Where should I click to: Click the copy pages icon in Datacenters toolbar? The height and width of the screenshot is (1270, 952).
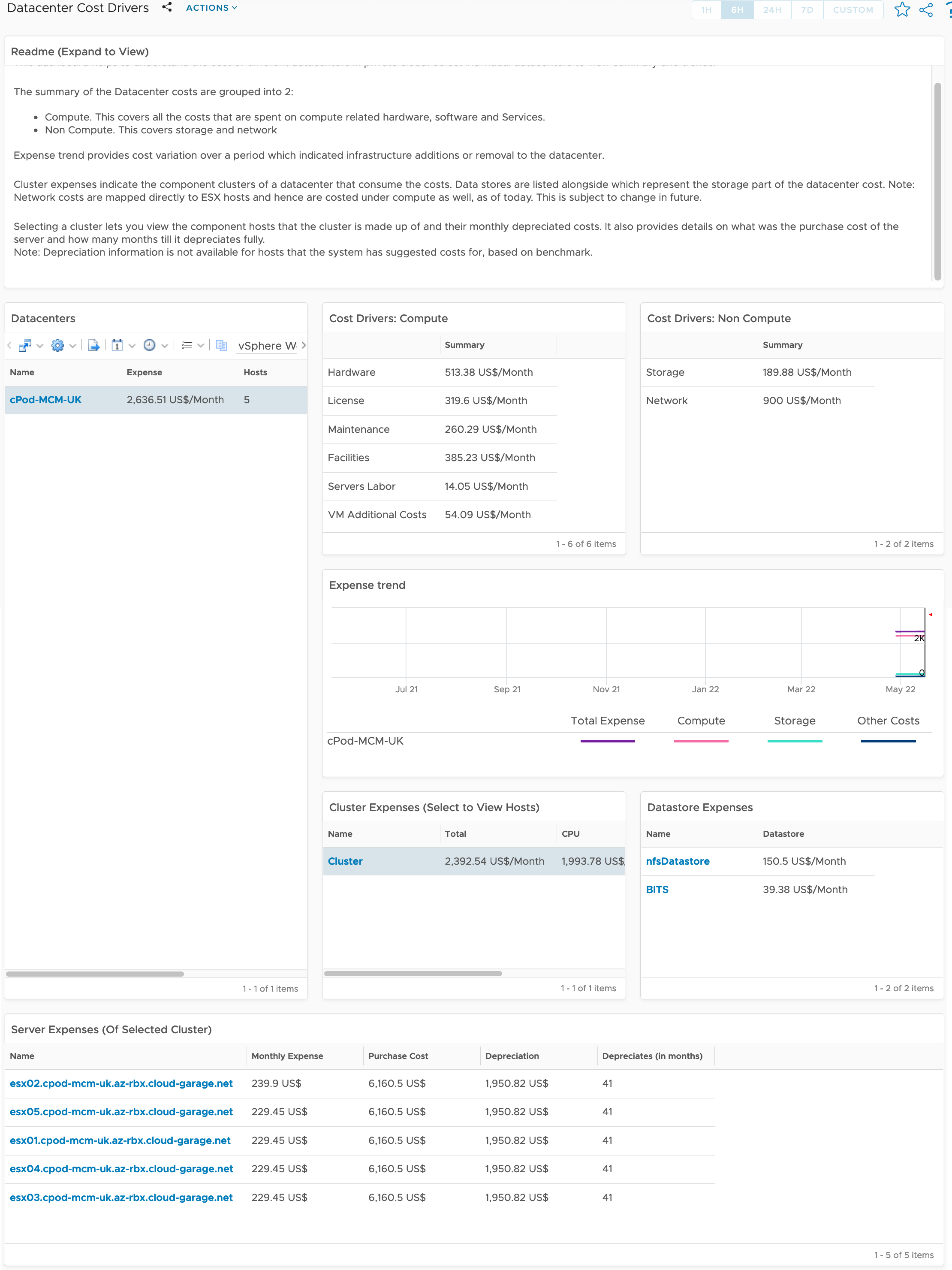click(222, 345)
